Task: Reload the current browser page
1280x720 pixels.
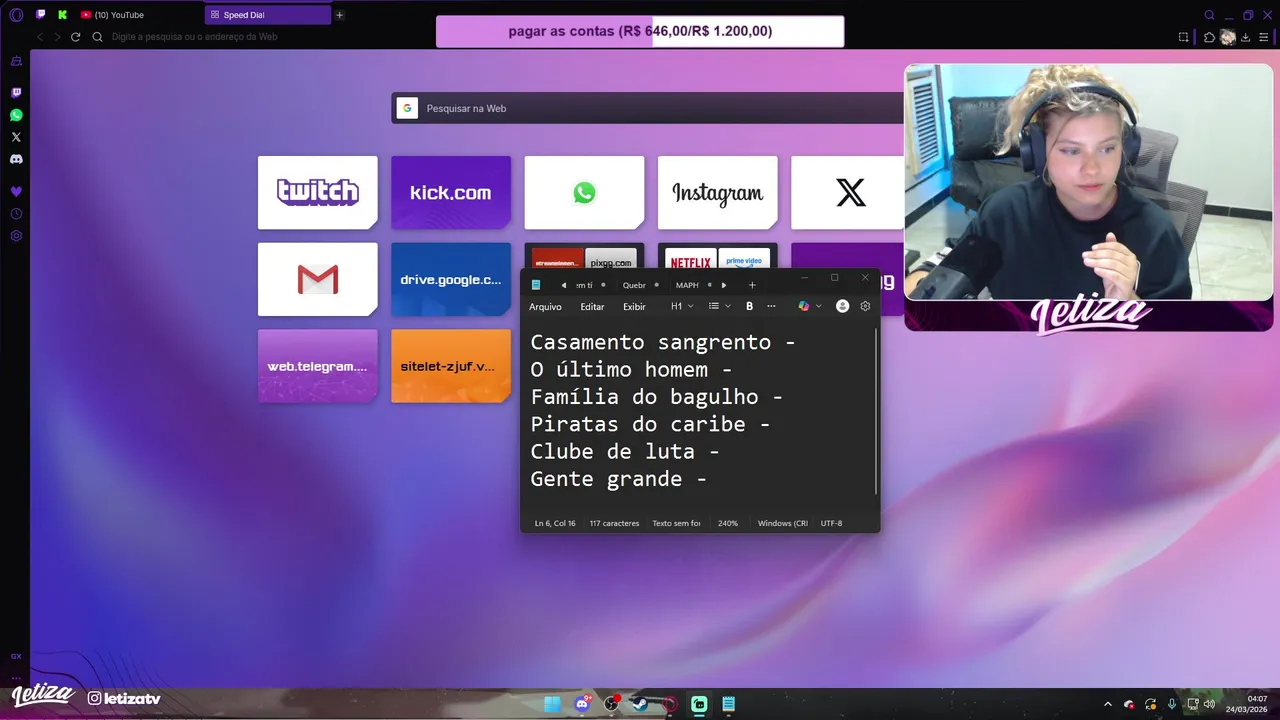Action: click(x=75, y=37)
